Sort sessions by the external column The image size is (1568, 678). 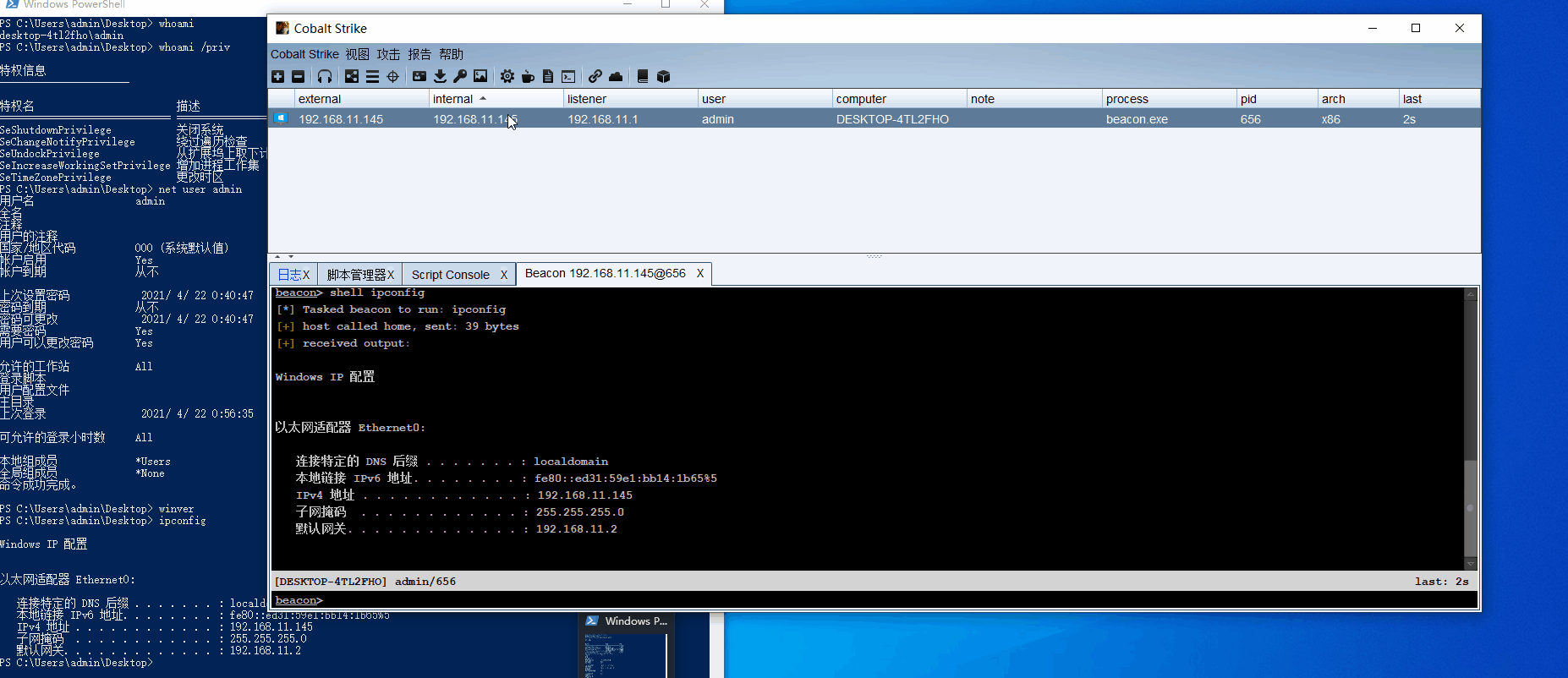pyautogui.click(x=361, y=99)
